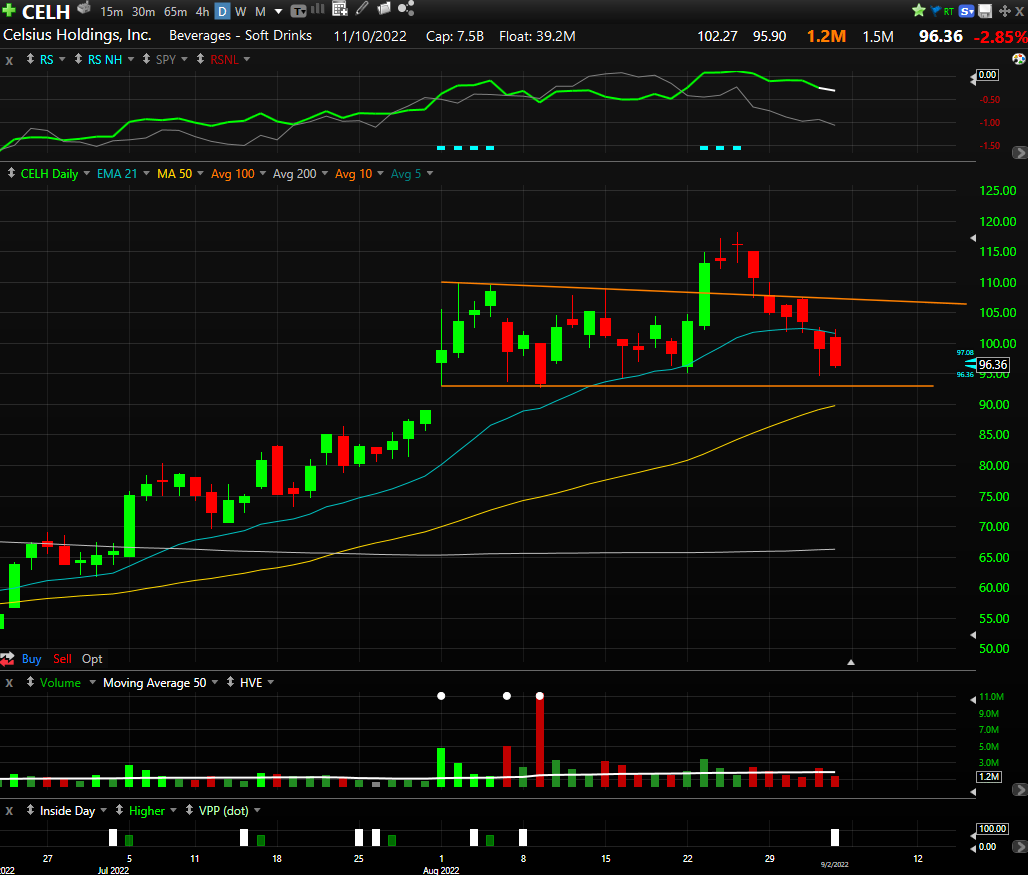Open the Avg 5 dropdown

[430, 174]
